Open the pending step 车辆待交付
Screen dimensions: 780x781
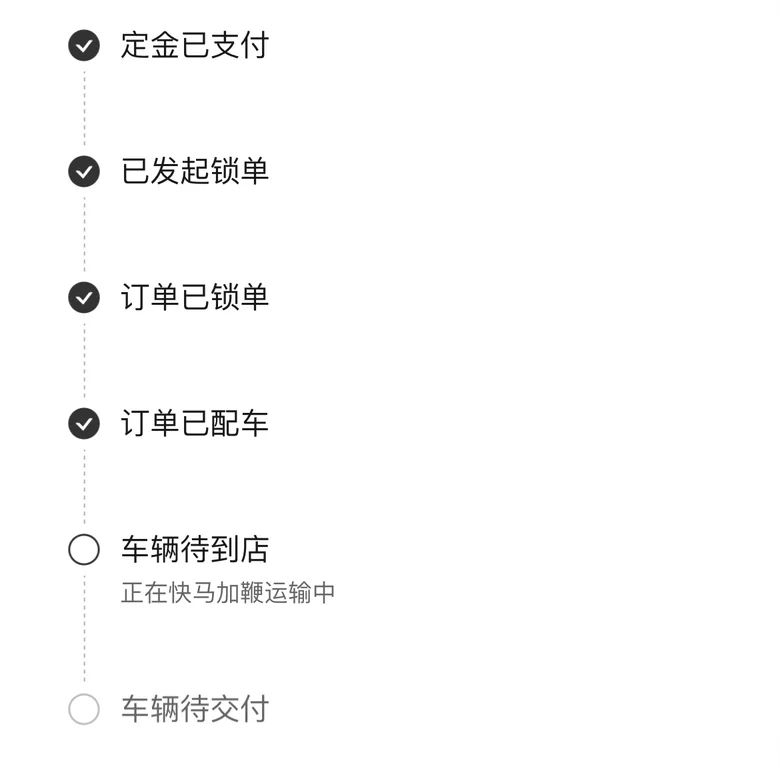[195, 709]
